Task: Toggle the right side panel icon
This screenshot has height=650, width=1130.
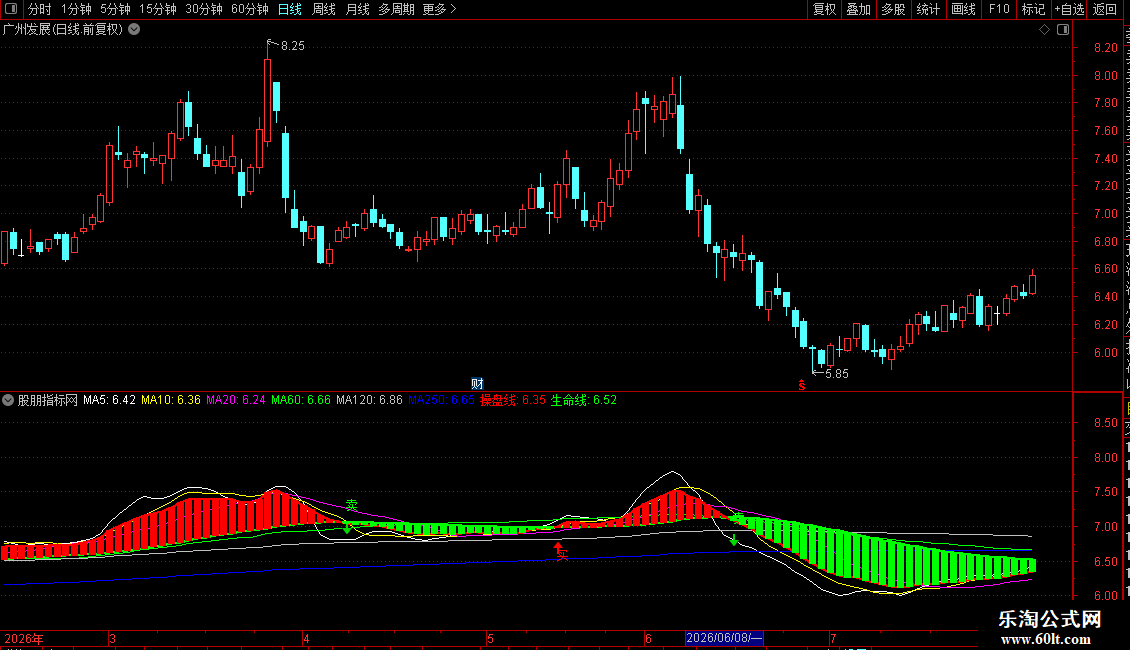Action: (x=1063, y=30)
